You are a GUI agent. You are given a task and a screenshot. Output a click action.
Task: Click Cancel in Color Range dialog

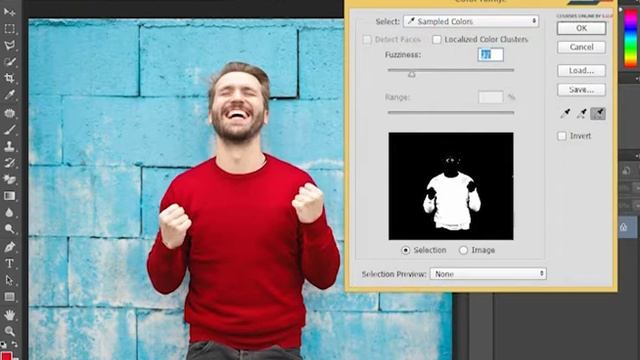pyautogui.click(x=581, y=47)
